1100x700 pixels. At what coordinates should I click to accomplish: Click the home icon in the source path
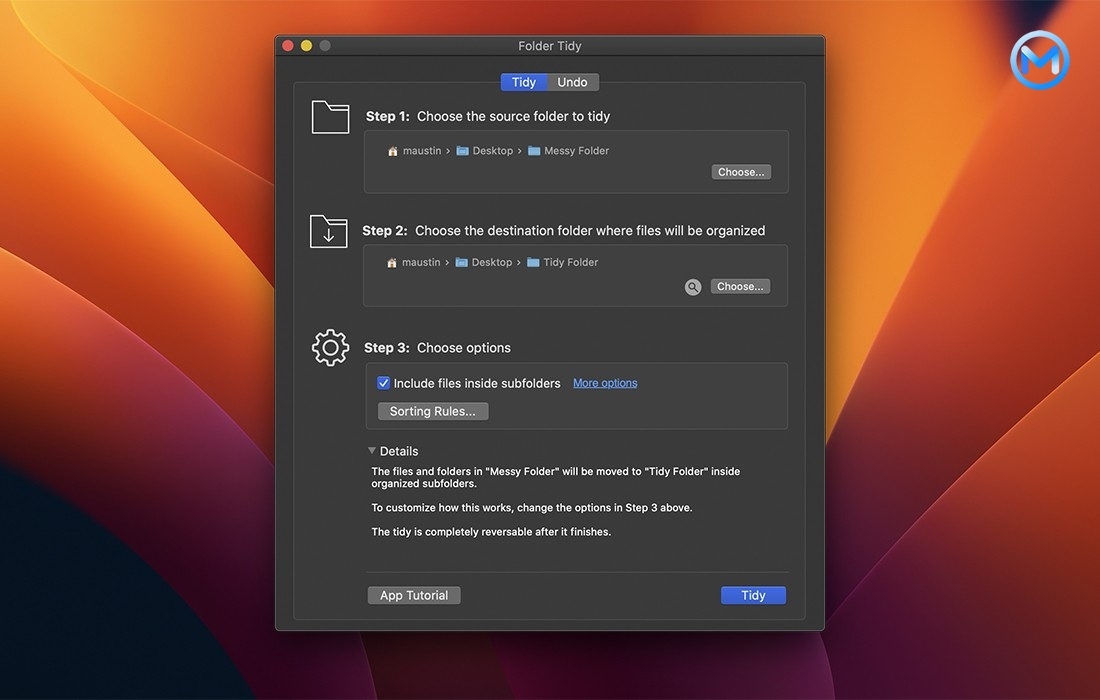click(393, 150)
